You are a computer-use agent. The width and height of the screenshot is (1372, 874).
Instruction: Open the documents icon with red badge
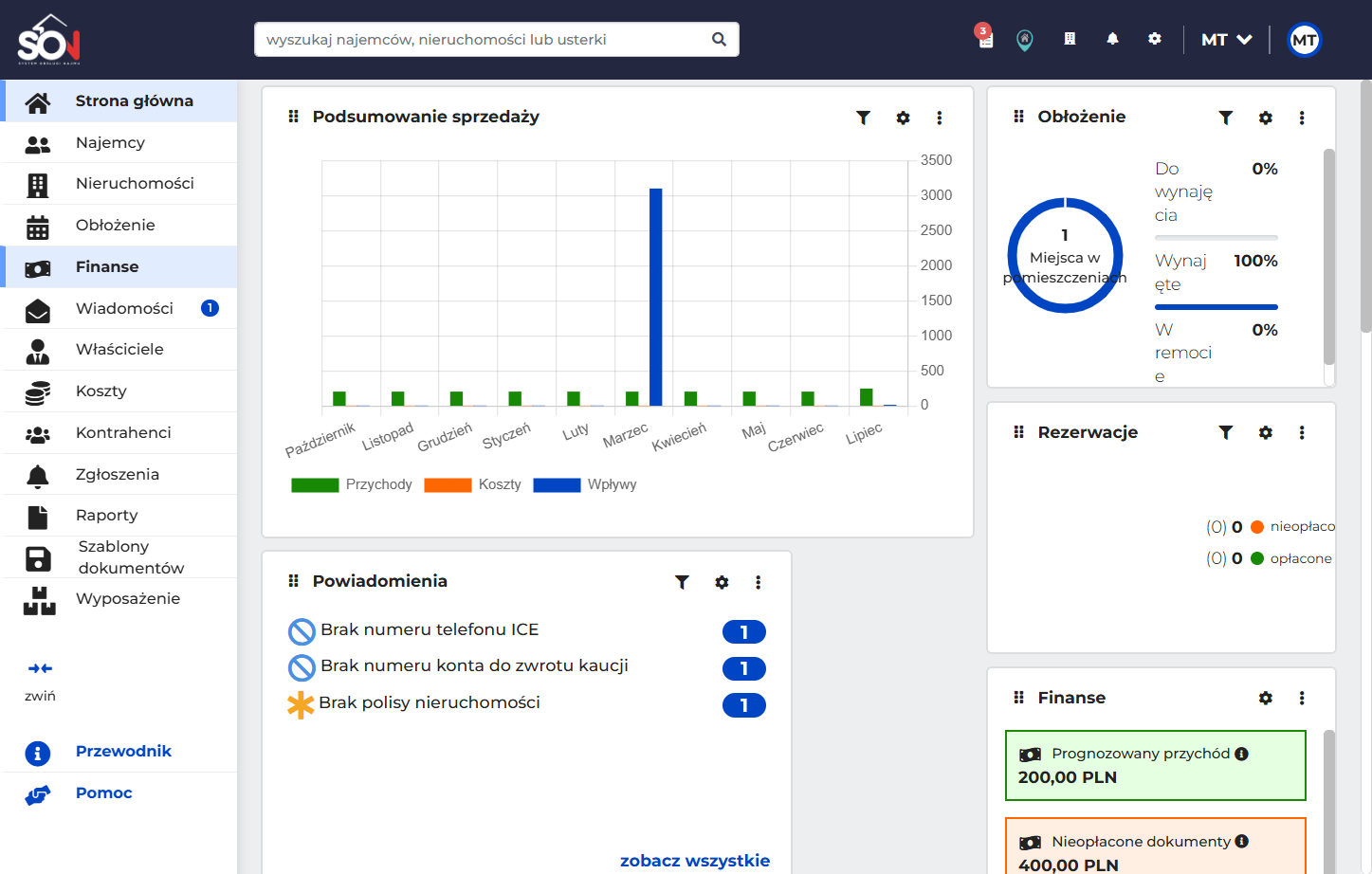(x=985, y=37)
